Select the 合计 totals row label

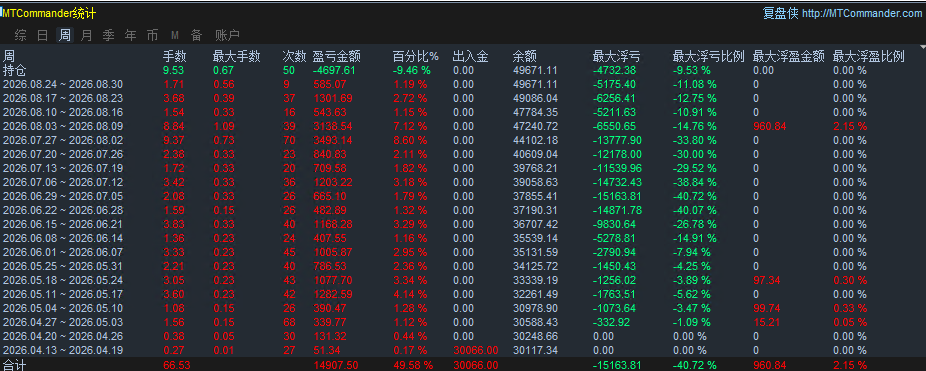(15, 365)
